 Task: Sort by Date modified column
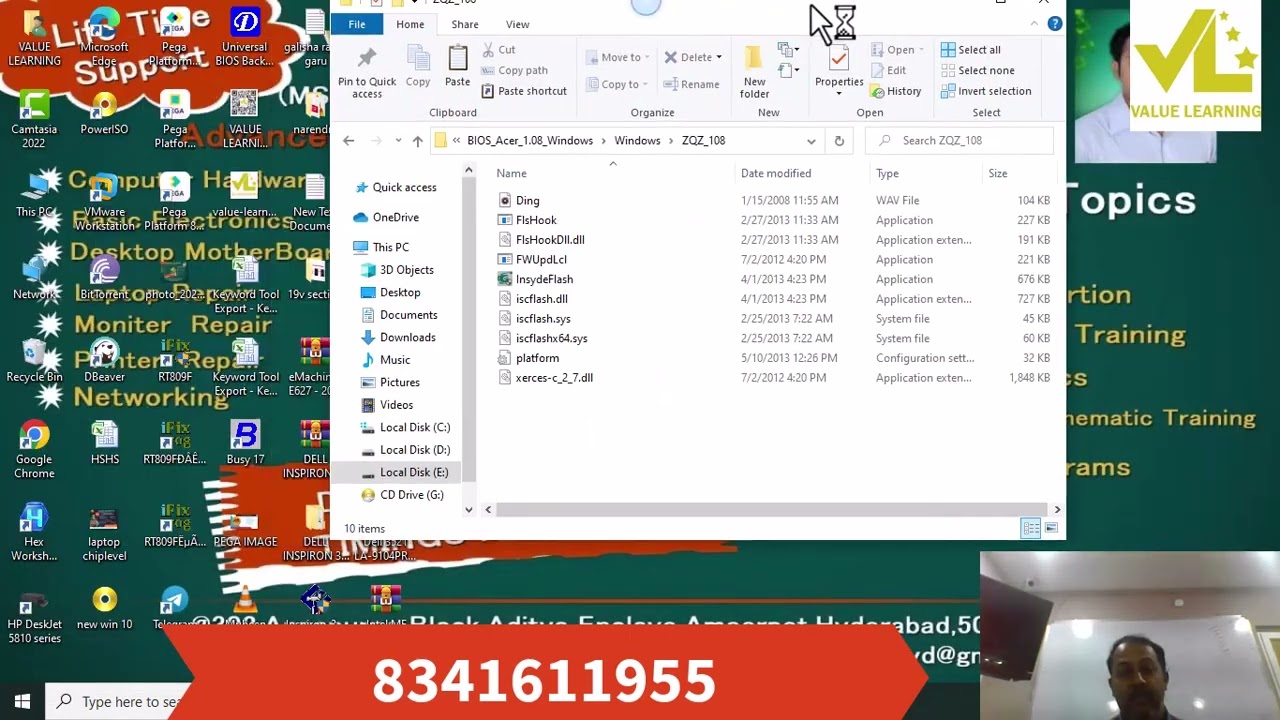pyautogui.click(x=775, y=174)
